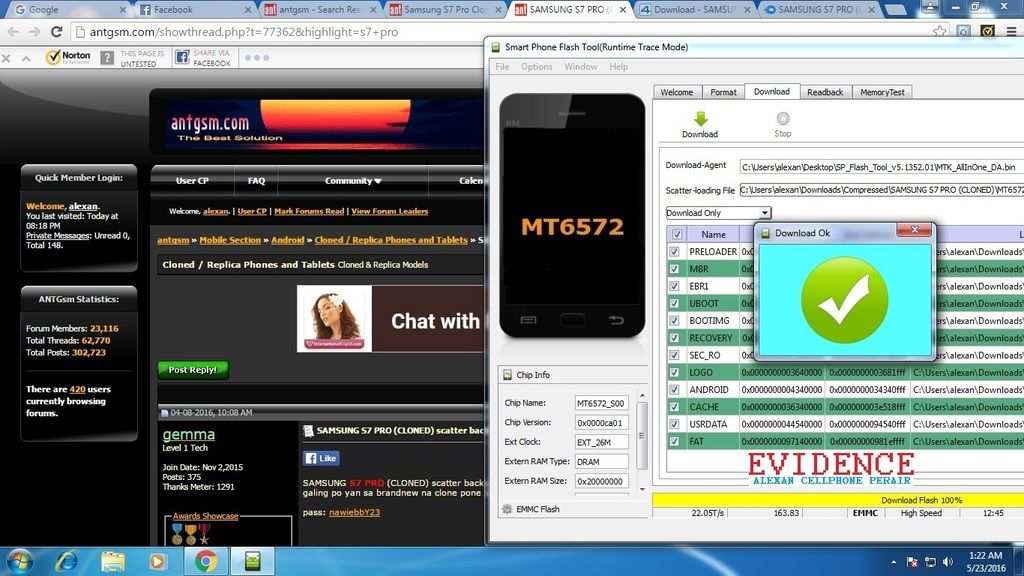
Task: Uncheck the USRDATA partition checkbox
Action: click(674, 424)
